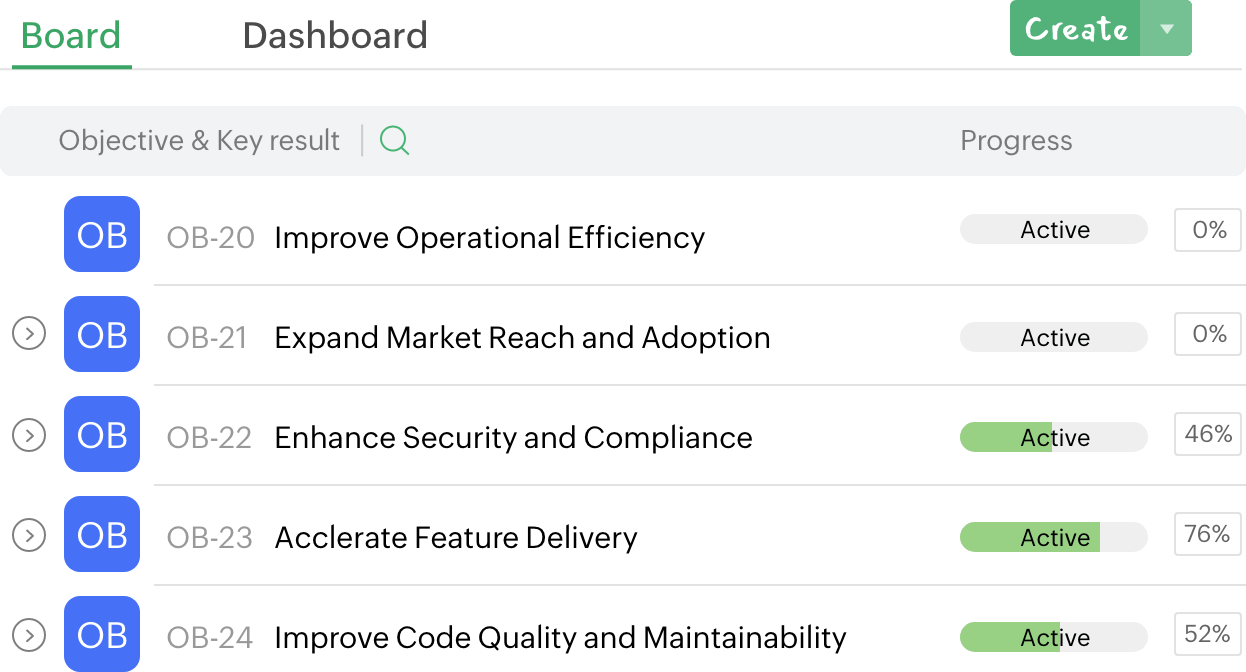Click the fourth objective's Active progress bar
Image resolution: width=1246 pixels, height=672 pixels.
tap(1054, 538)
